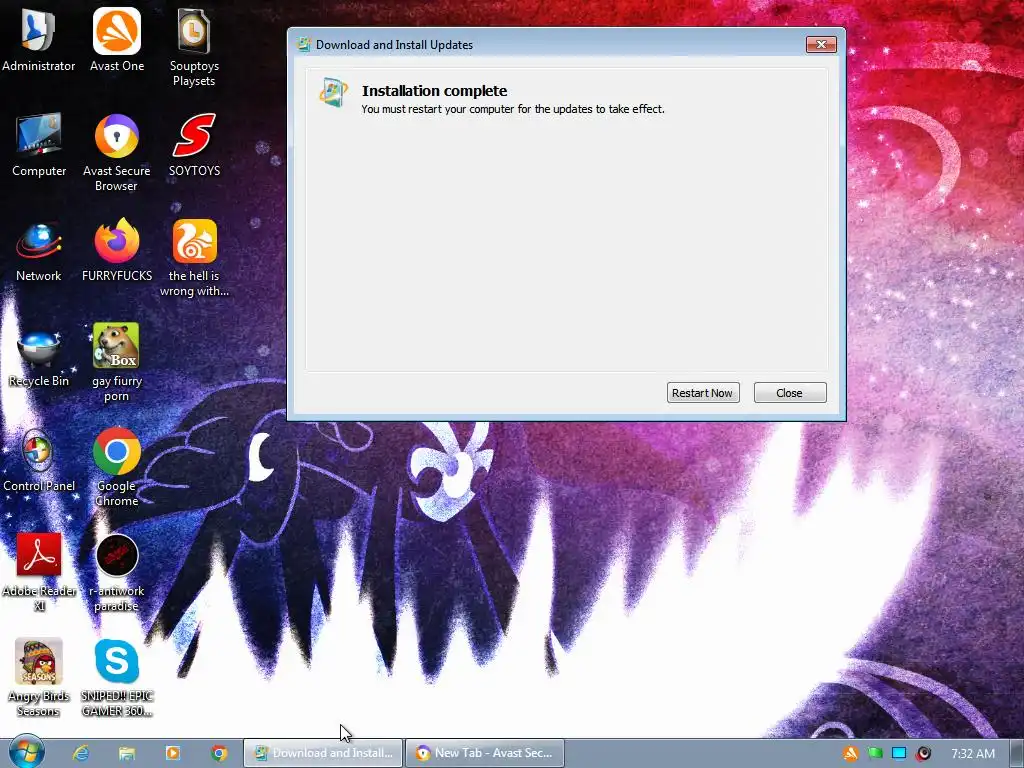Launch Internet Explorer from the taskbar
This screenshot has width=1024, height=768.
[81, 753]
